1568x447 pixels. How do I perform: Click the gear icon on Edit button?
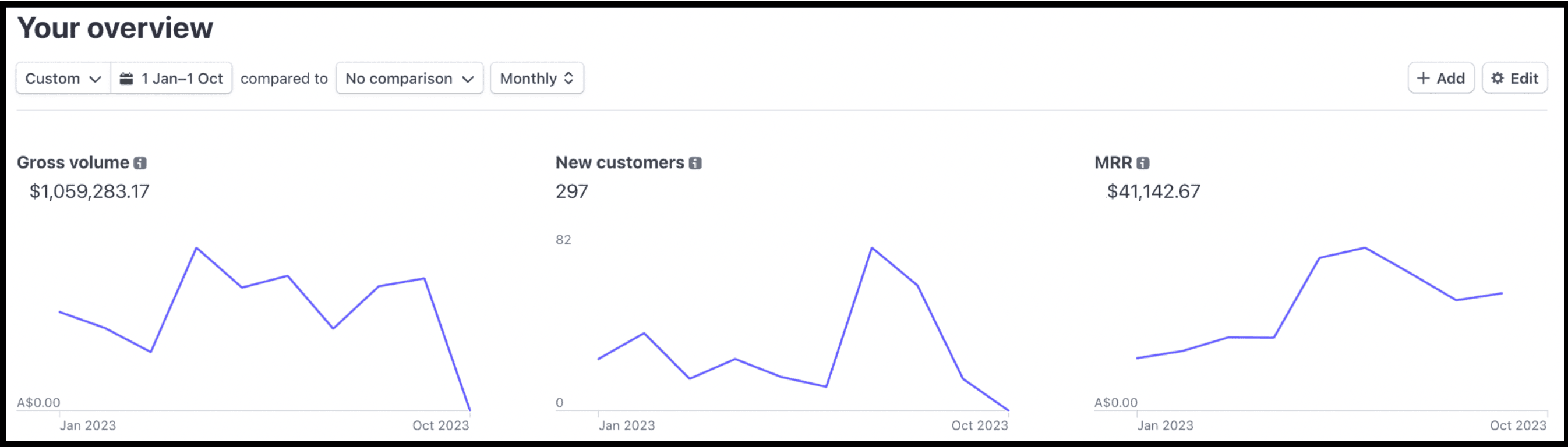1498,79
